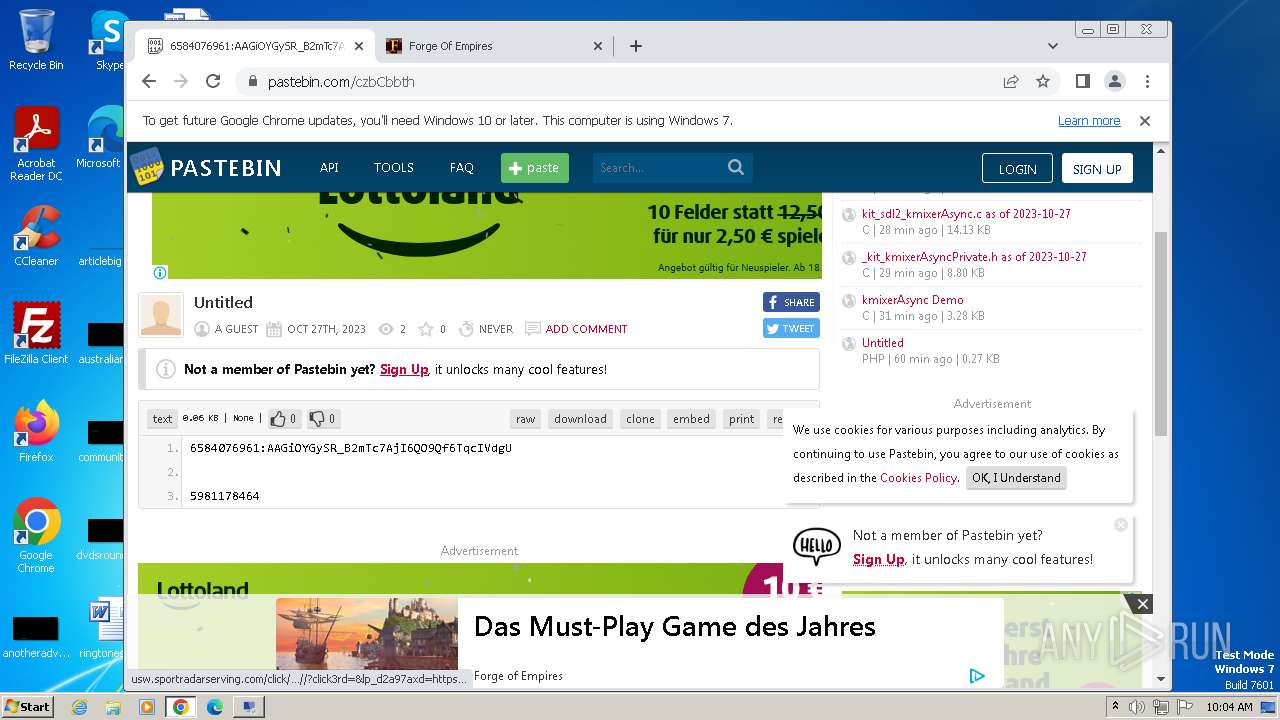Open the API menu item
Image resolution: width=1280 pixels, height=720 pixels.
coord(329,168)
